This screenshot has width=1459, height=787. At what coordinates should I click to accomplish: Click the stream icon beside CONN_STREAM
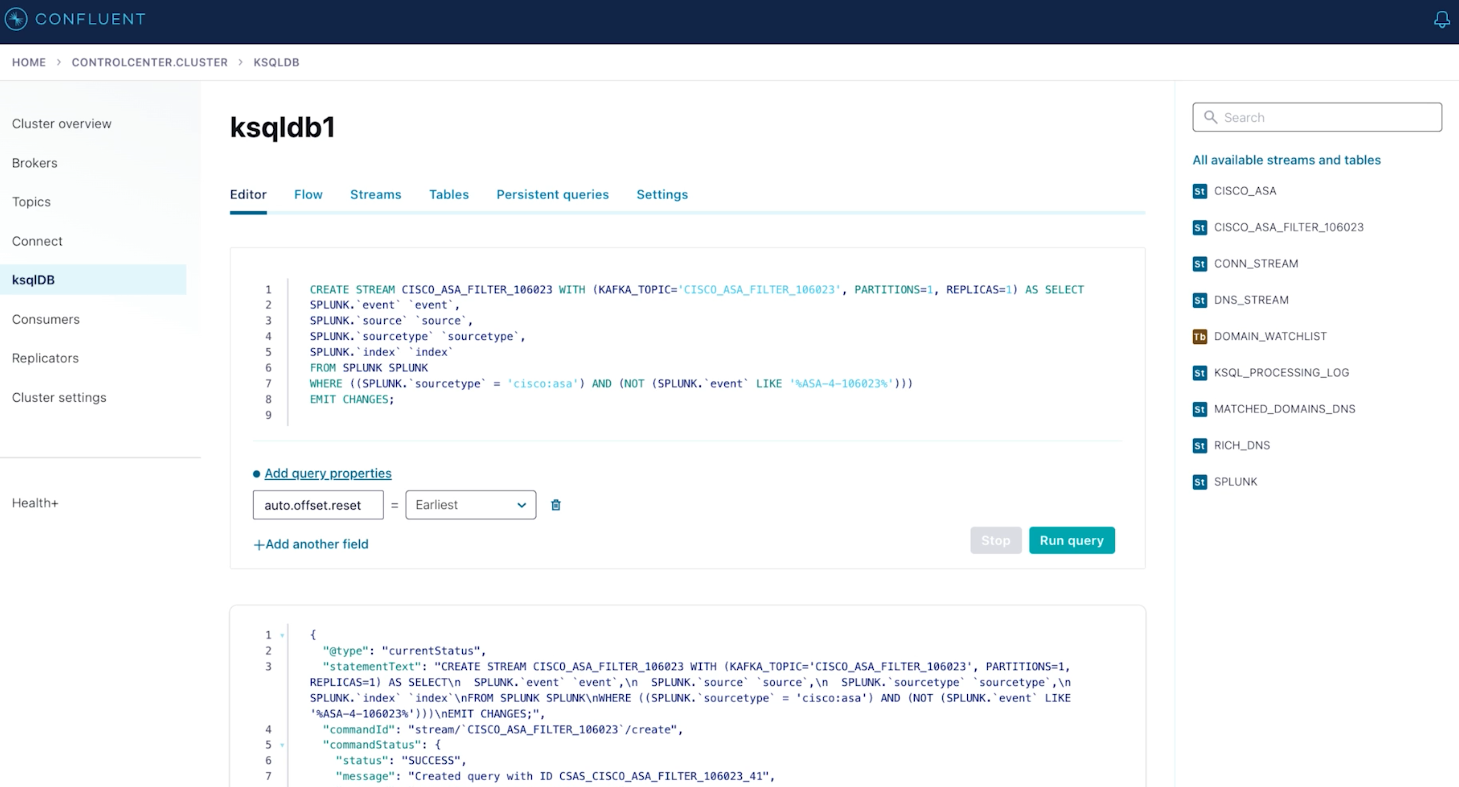tap(1200, 264)
